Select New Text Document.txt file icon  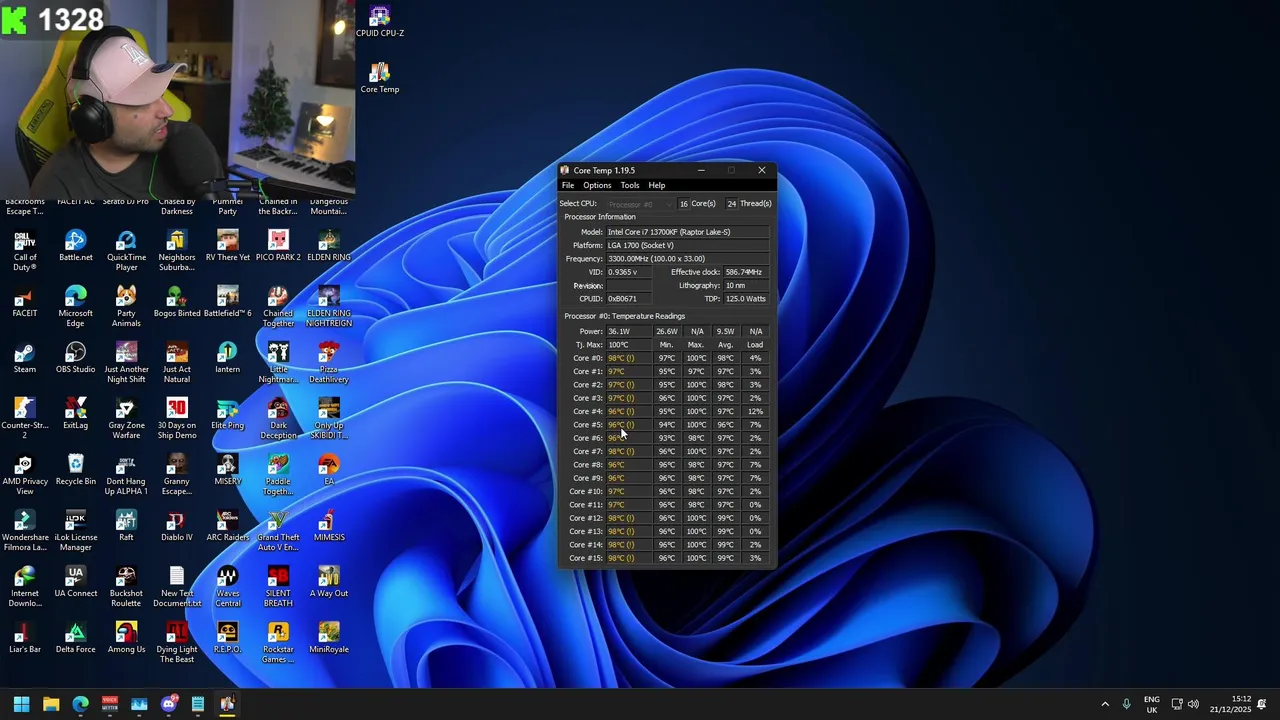click(177, 587)
